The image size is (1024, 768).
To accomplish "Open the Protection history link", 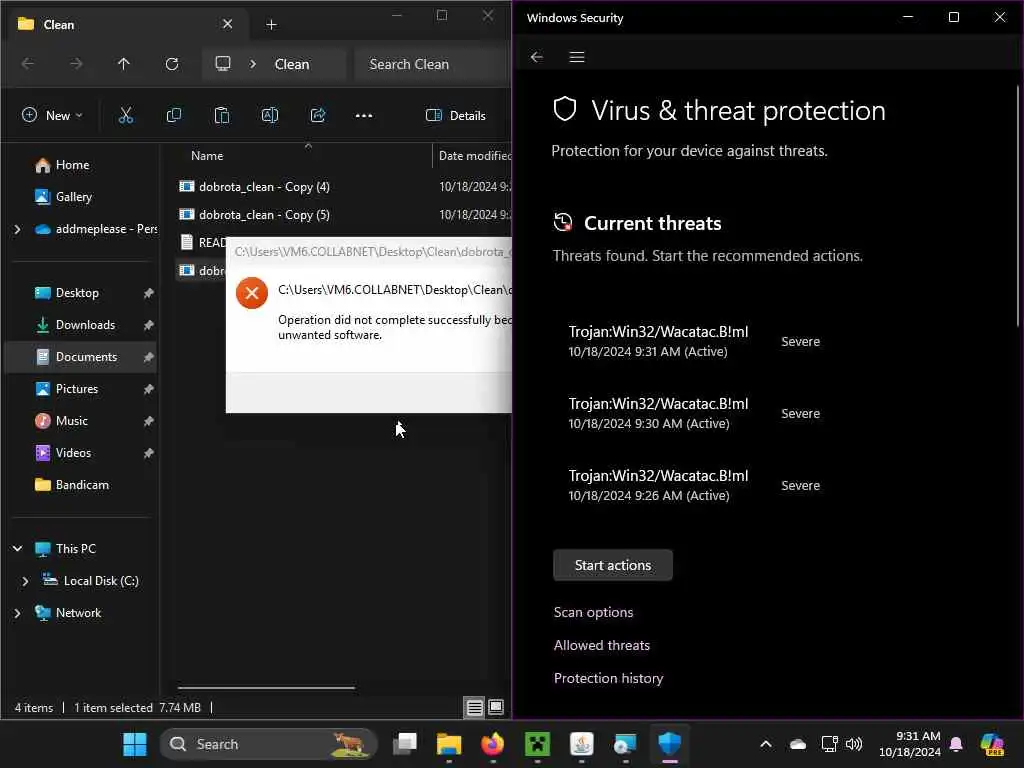I will pos(609,679).
